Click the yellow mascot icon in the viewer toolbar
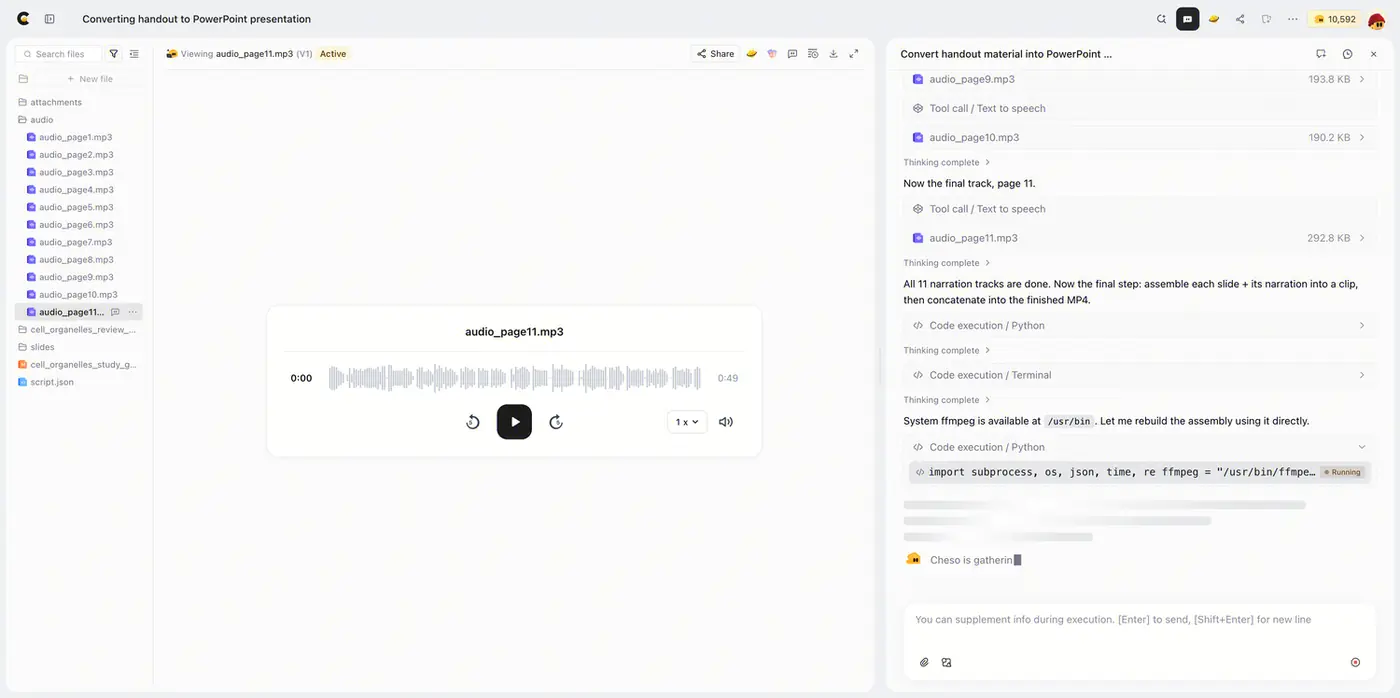This screenshot has width=1400, height=698. (751, 54)
